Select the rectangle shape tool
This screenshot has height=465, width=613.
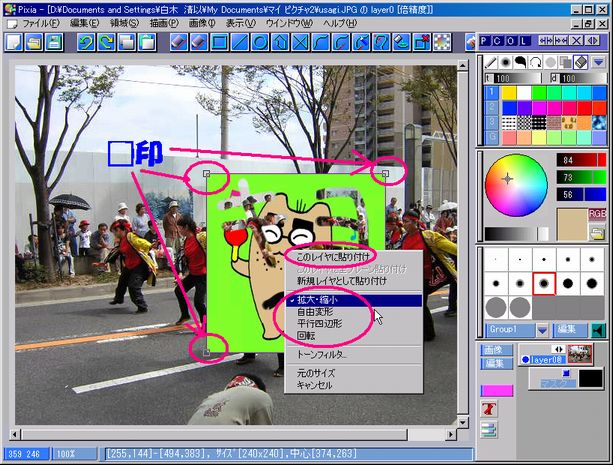[219, 42]
